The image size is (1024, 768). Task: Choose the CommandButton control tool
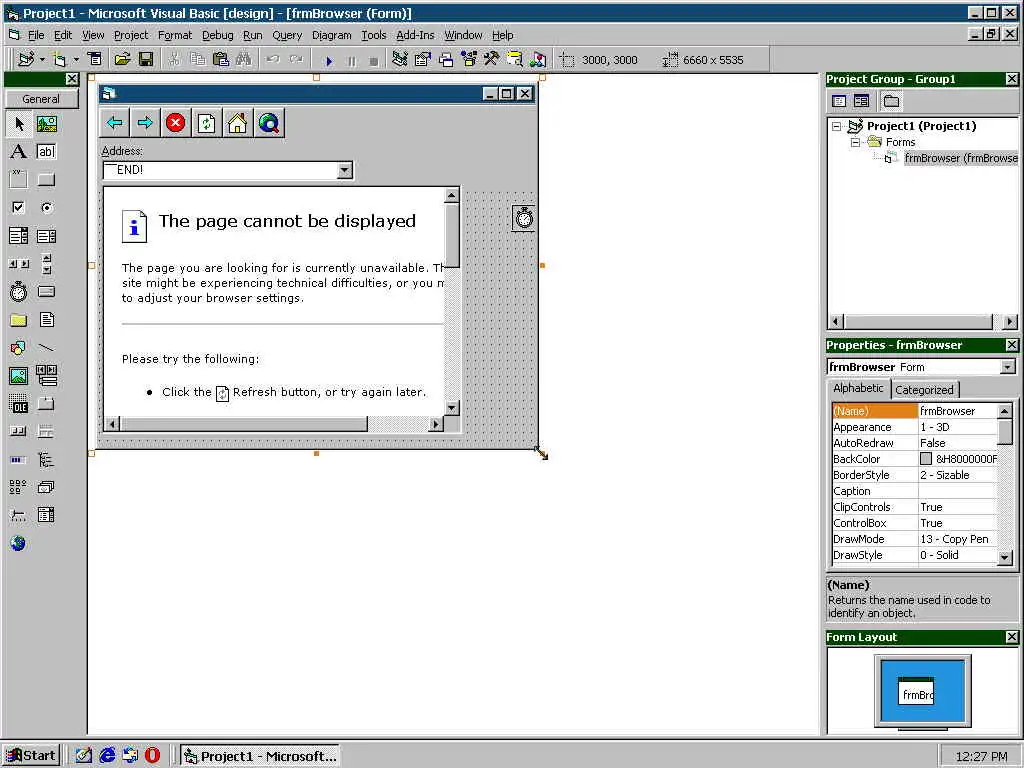coord(46,180)
